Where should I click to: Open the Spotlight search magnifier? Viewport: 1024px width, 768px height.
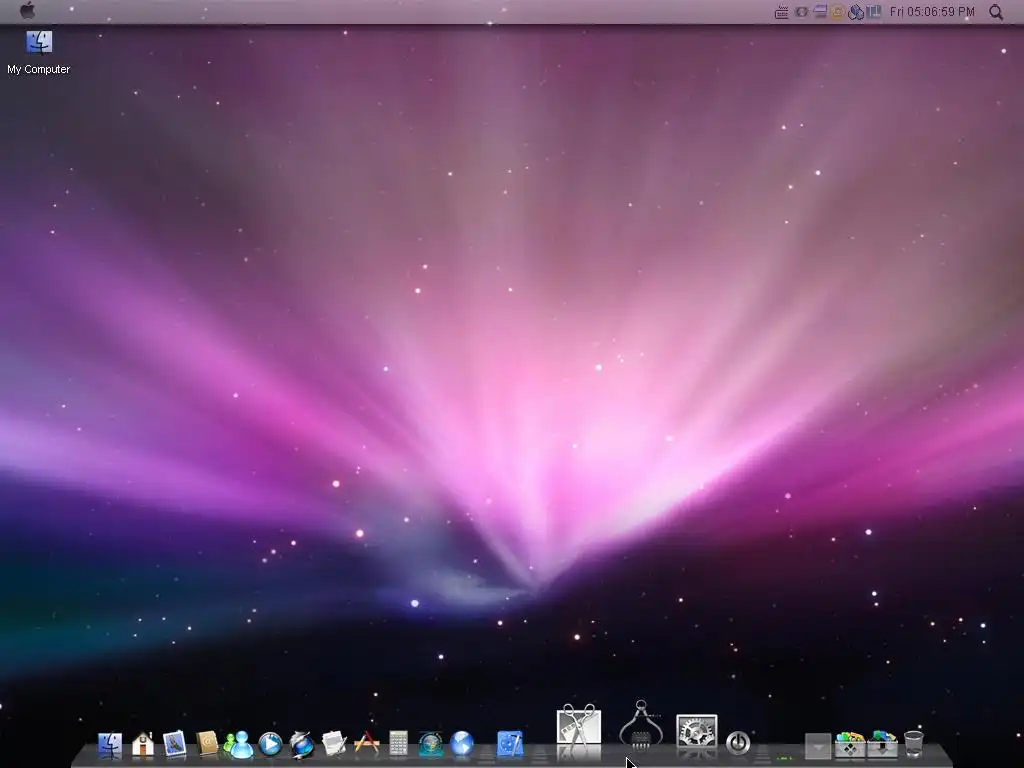(x=995, y=12)
